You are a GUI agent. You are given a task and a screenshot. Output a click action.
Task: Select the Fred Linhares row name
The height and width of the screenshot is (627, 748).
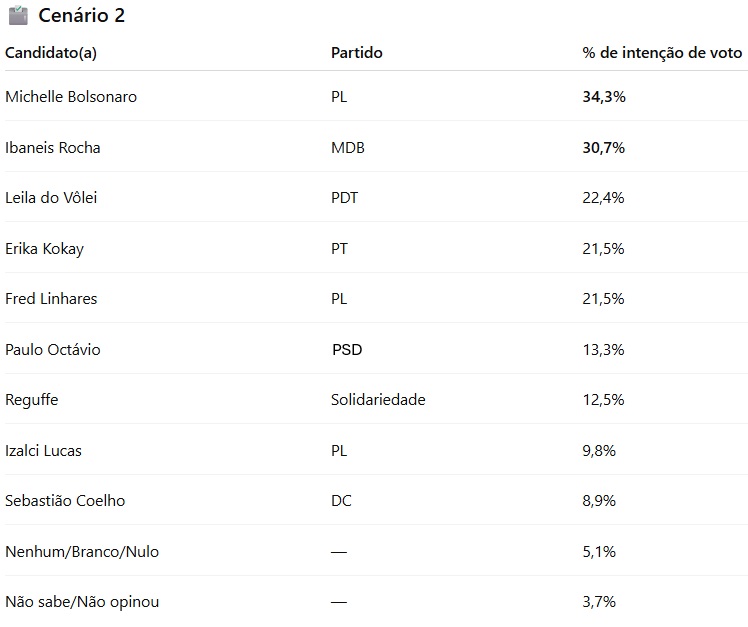coord(51,299)
